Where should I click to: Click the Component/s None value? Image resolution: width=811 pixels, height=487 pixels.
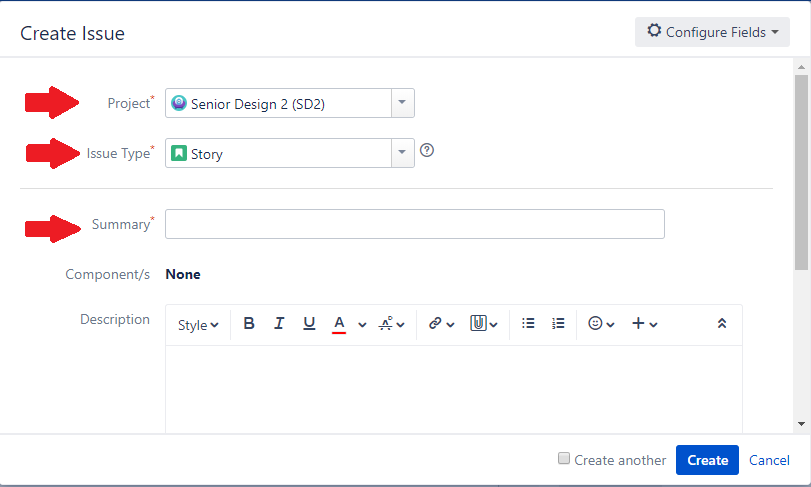point(183,274)
